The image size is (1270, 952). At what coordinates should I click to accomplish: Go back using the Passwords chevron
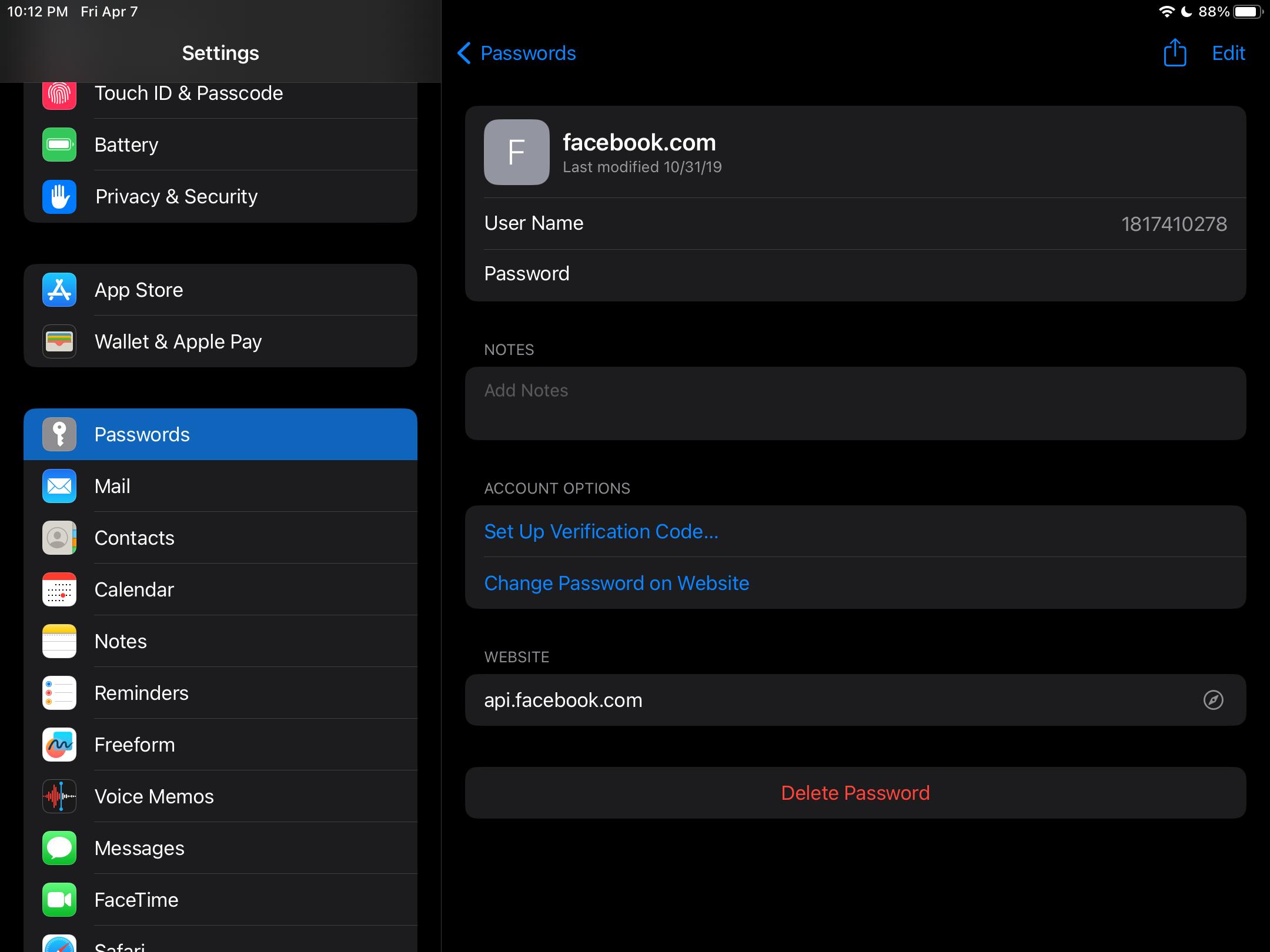pos(464,53)
